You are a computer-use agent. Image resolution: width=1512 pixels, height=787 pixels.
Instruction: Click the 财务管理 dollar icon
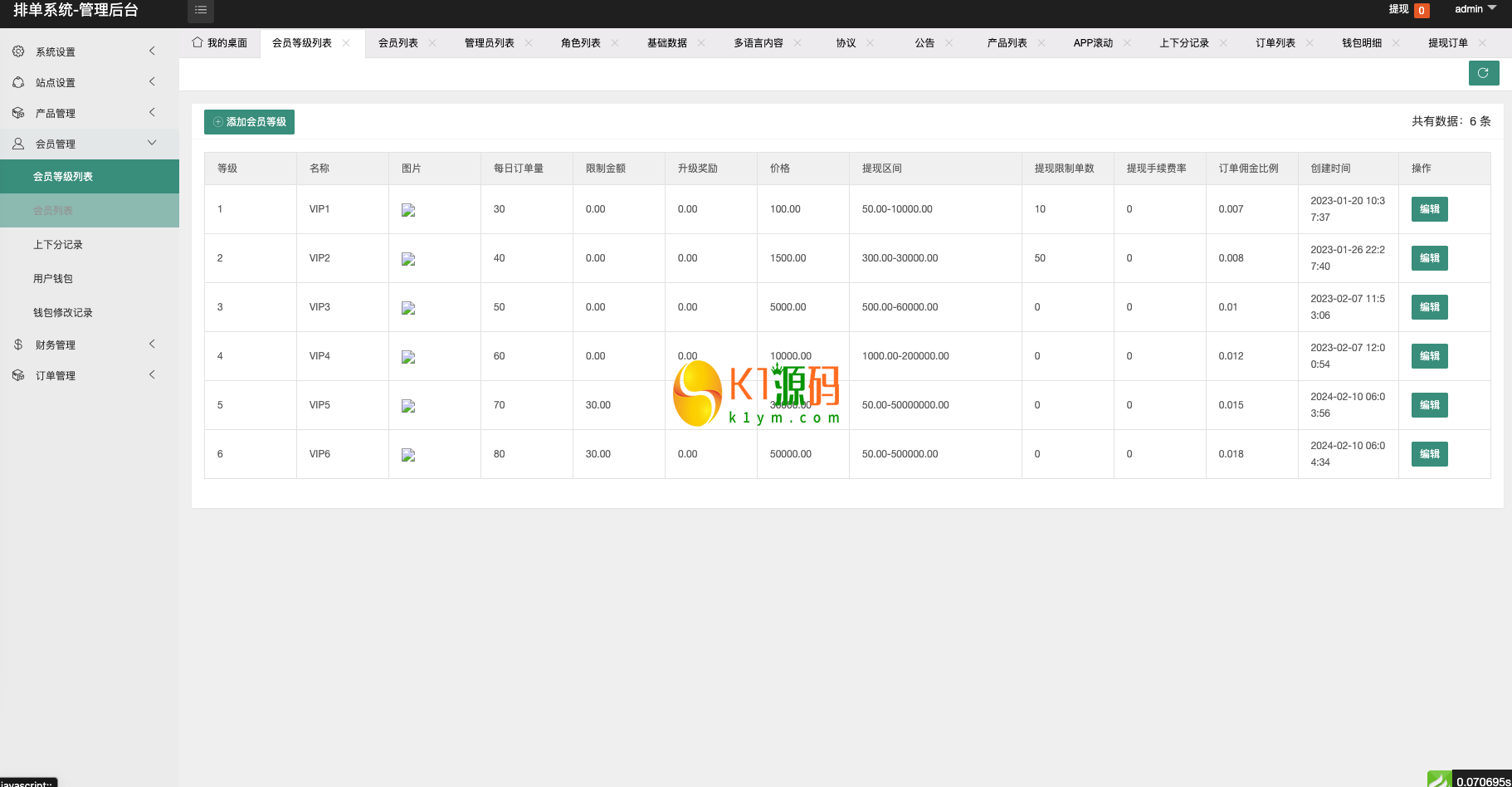(18, 345)
